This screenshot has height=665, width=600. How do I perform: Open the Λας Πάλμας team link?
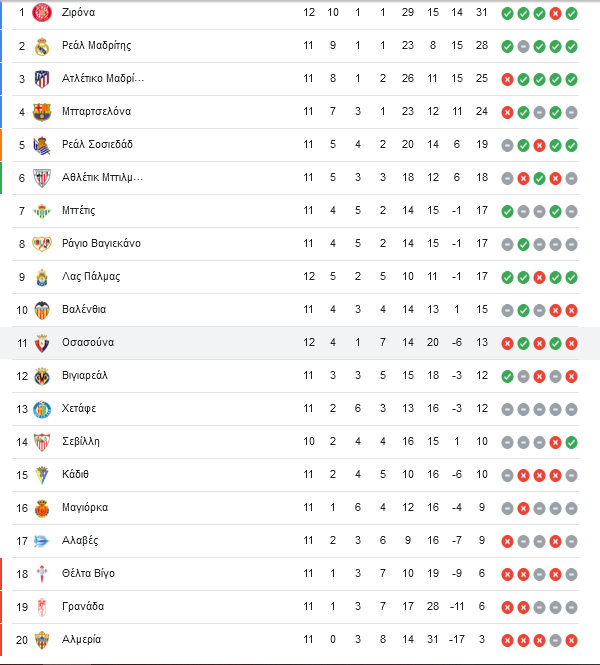click(x=91, y=277)
